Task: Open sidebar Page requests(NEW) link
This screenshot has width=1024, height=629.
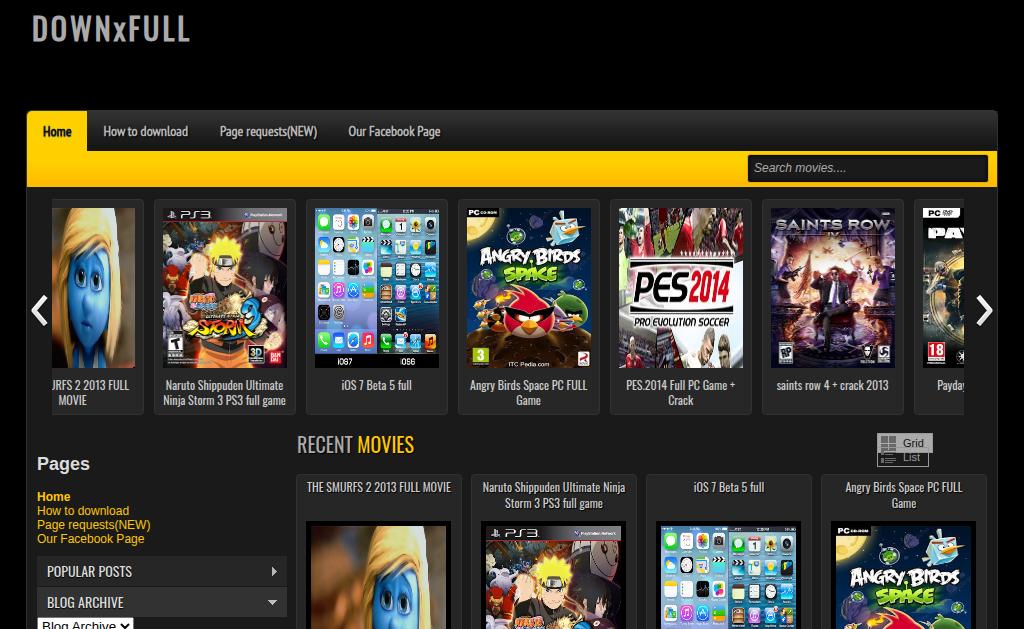Action: tap(93, 524)
